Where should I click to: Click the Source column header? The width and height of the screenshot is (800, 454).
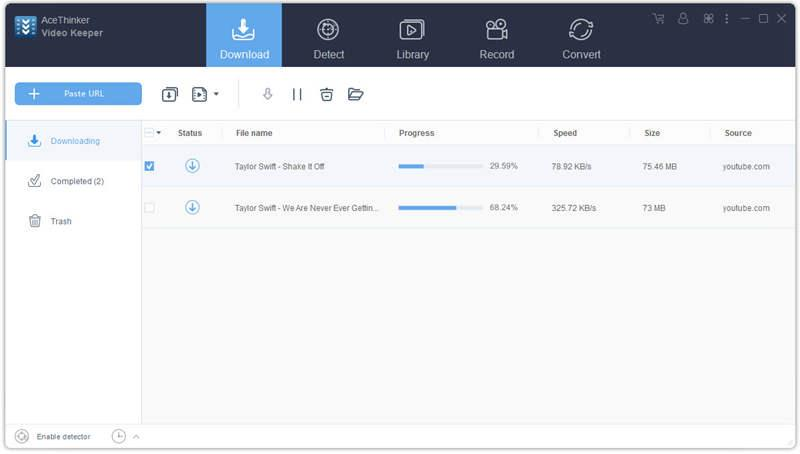click(x=738, y=133)
